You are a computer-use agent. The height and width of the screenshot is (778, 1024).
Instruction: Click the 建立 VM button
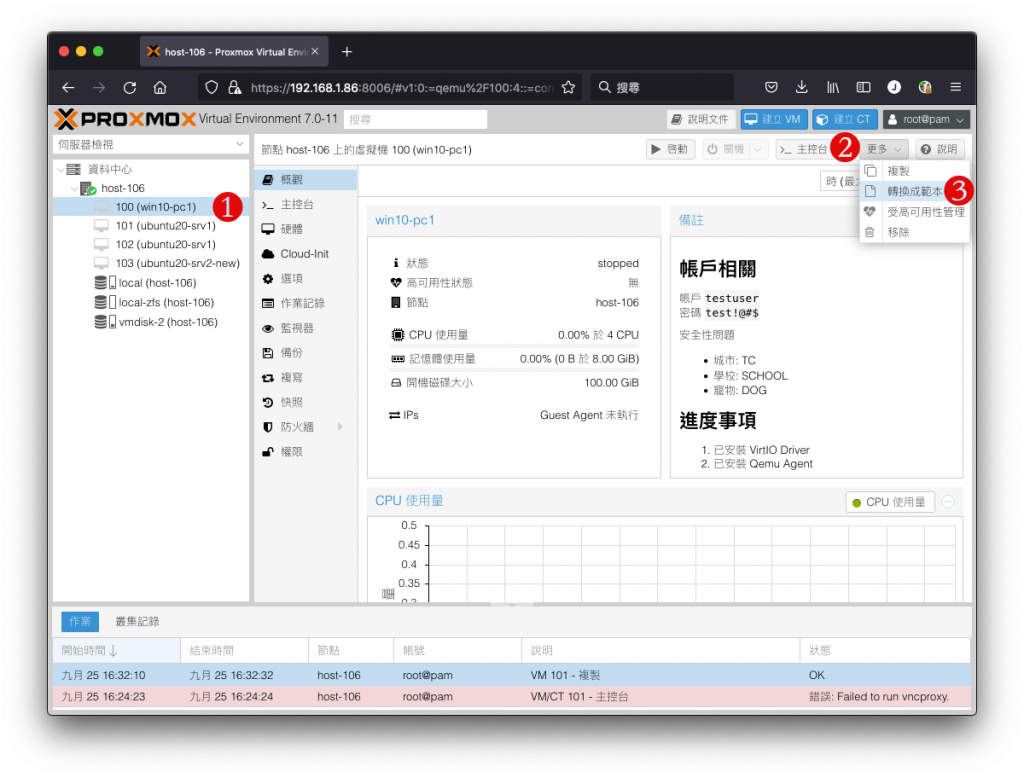click(x=774, y=120)
